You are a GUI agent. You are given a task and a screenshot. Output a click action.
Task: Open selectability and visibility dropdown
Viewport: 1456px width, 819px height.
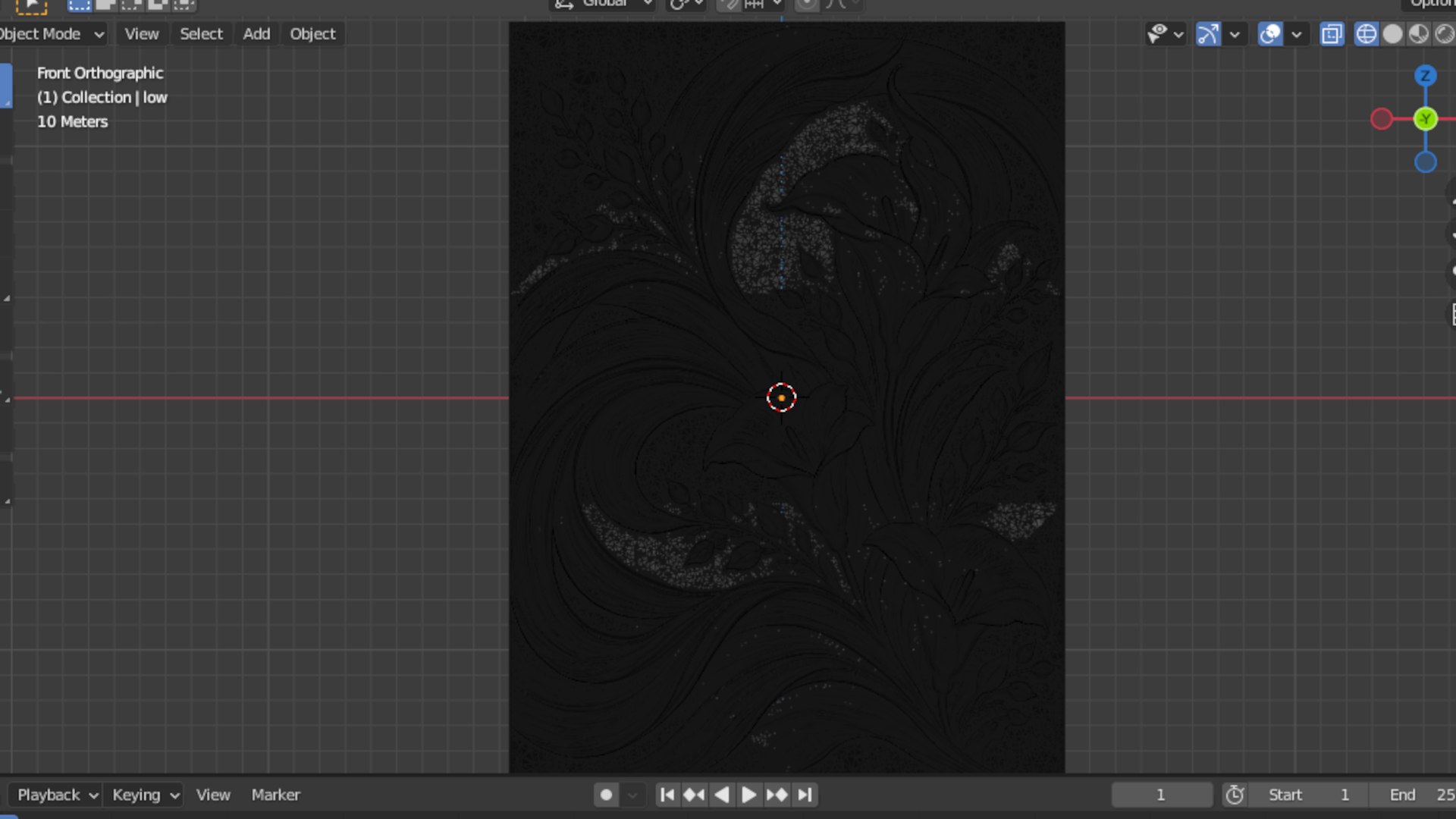click(1166, 34)
